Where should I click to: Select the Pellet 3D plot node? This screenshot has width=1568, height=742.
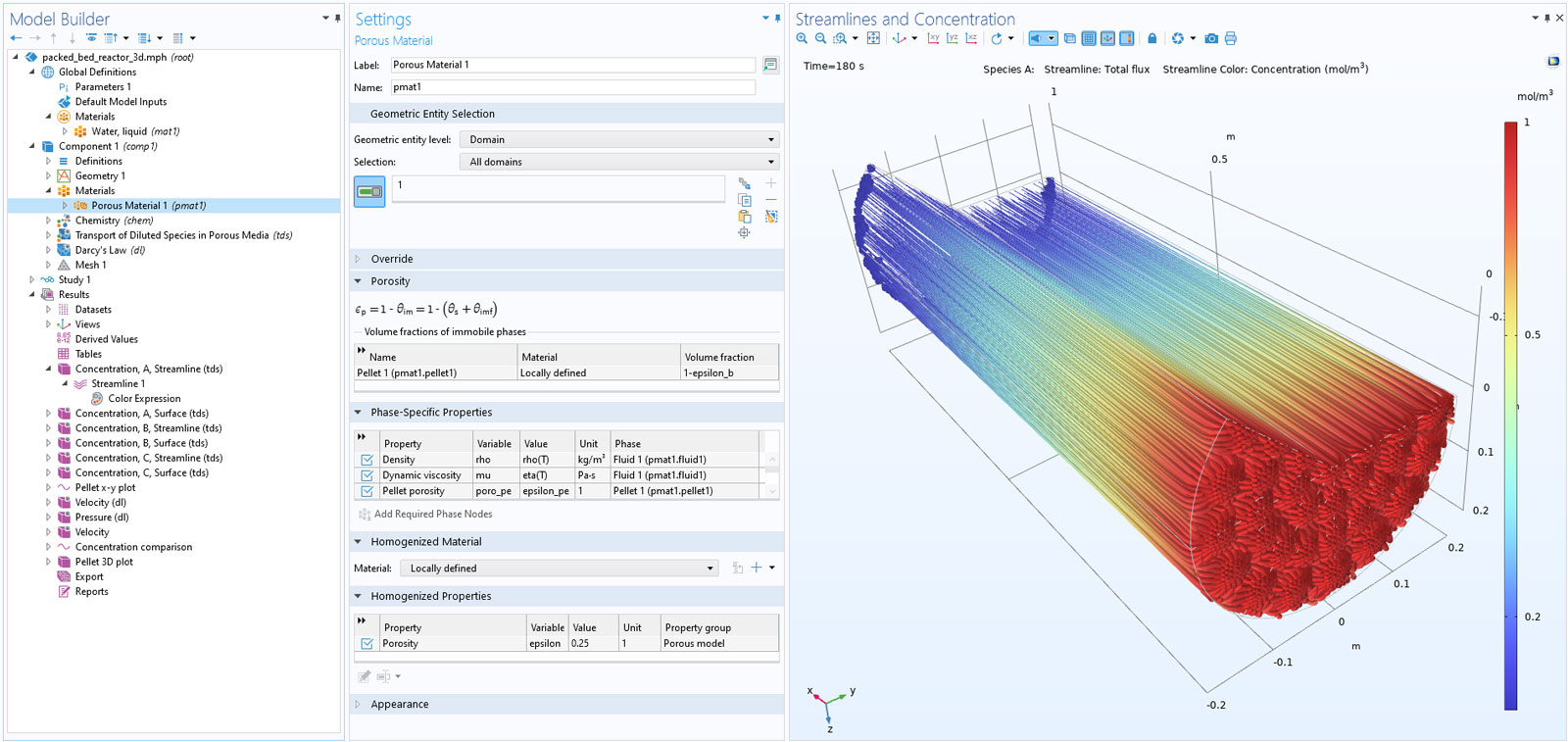pos(104,562)
